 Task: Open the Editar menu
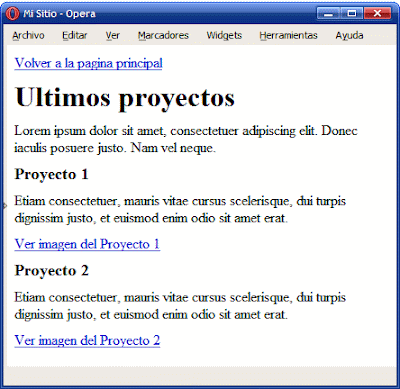click(75, 35)
